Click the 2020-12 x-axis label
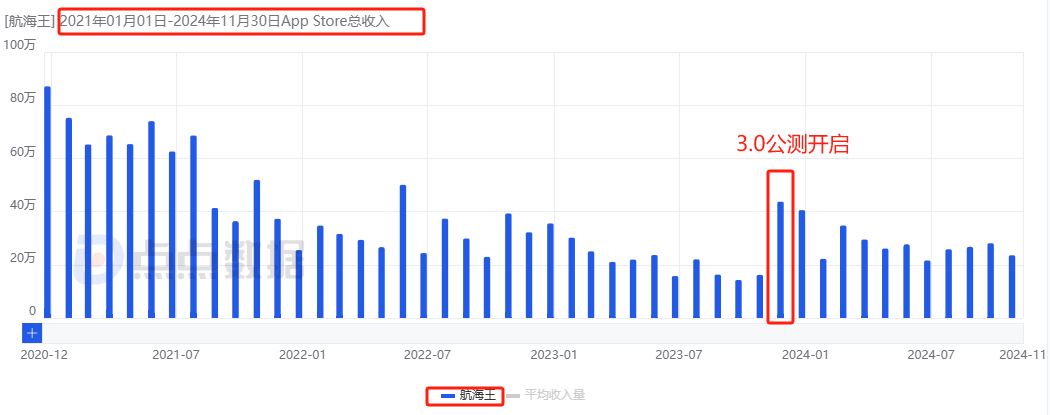This screenshot has width=1050, height=415. (x=45, y=355)
